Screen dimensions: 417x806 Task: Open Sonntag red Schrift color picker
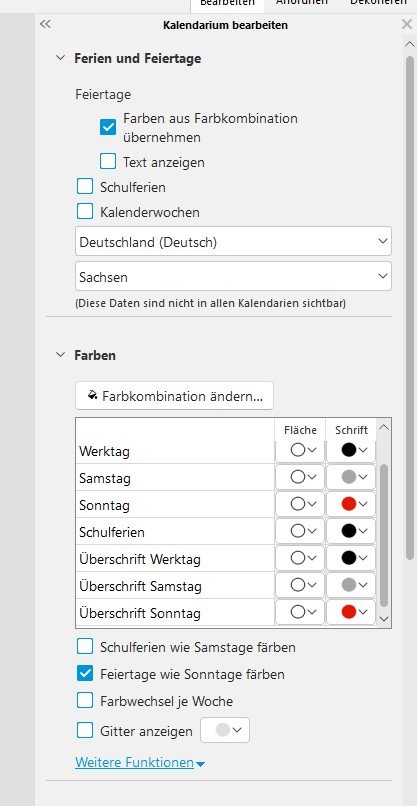pyautogui.click(x=354, y=504)
